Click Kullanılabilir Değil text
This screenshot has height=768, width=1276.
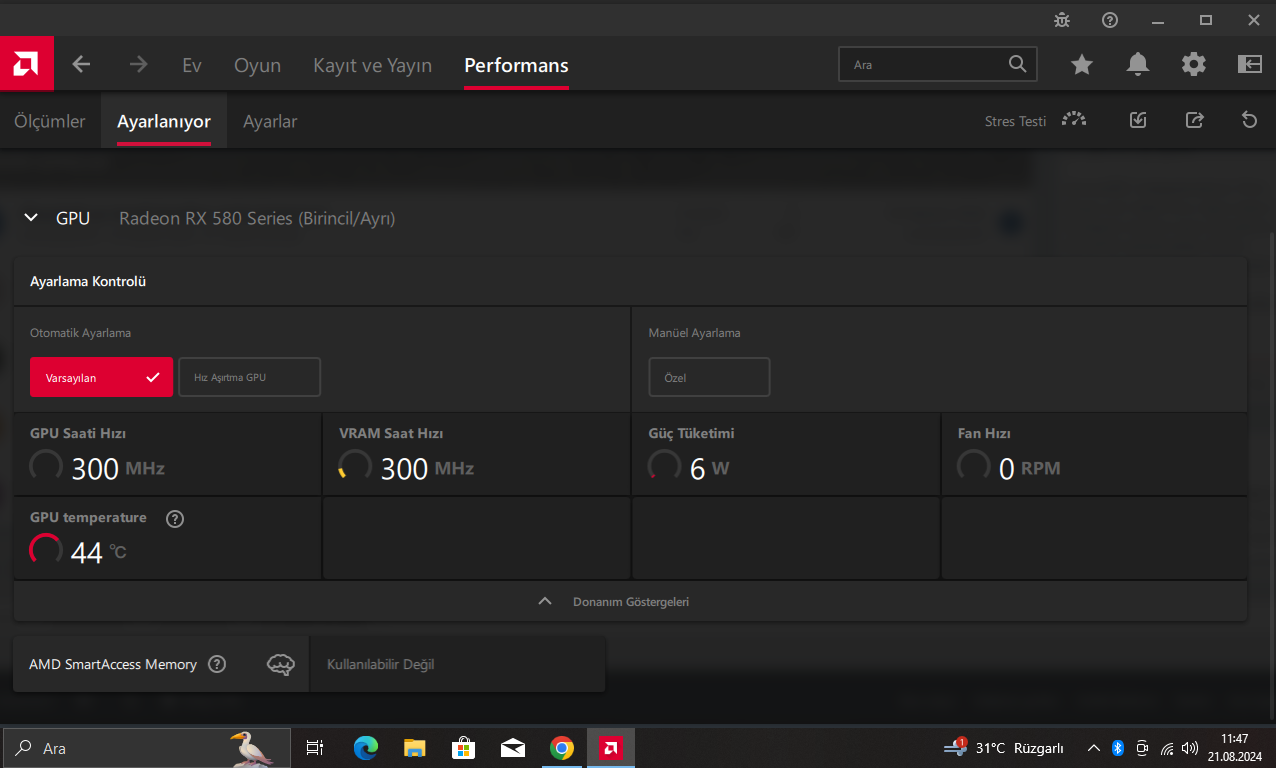(380, 664)
